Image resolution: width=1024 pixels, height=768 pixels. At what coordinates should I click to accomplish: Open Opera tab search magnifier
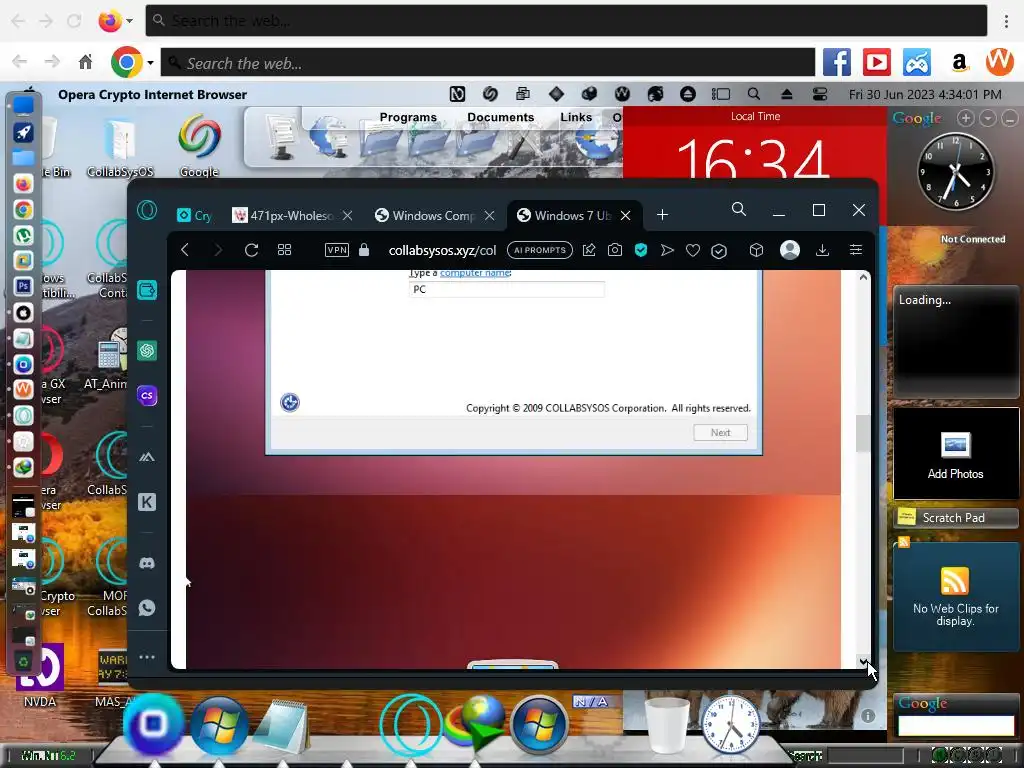[739, 209]
